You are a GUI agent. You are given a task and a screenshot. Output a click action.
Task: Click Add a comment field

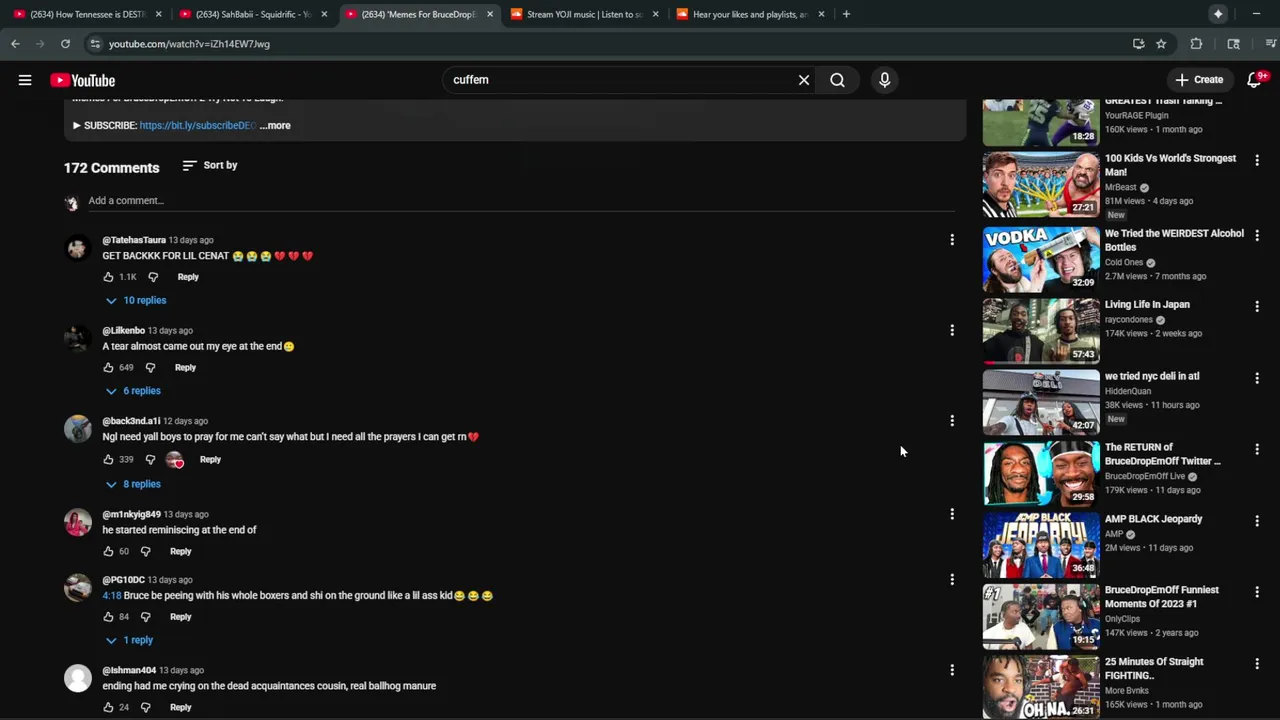coord(521,201)
